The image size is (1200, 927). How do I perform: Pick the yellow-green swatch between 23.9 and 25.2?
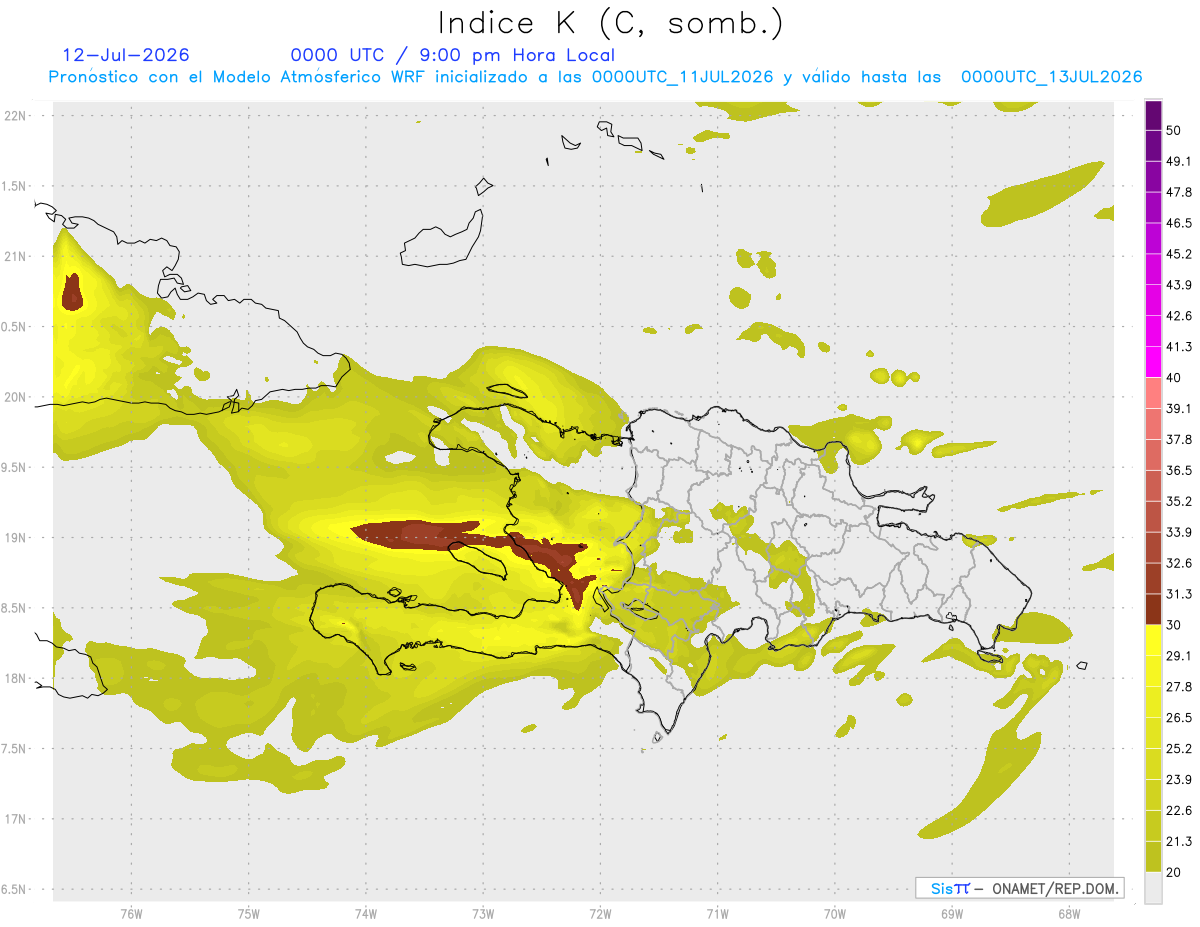point(1154,764)
